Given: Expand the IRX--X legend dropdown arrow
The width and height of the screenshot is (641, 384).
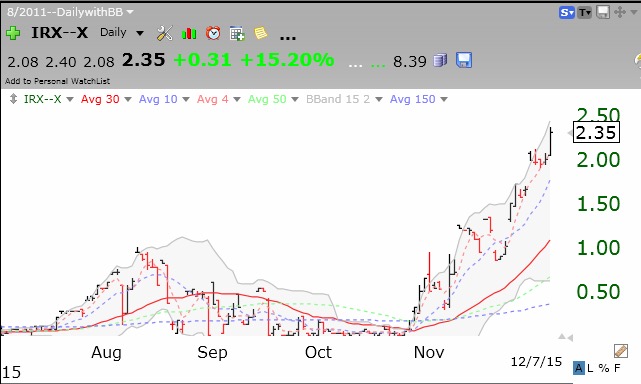Looking at the screenshot, I should [x=70, y=99].
